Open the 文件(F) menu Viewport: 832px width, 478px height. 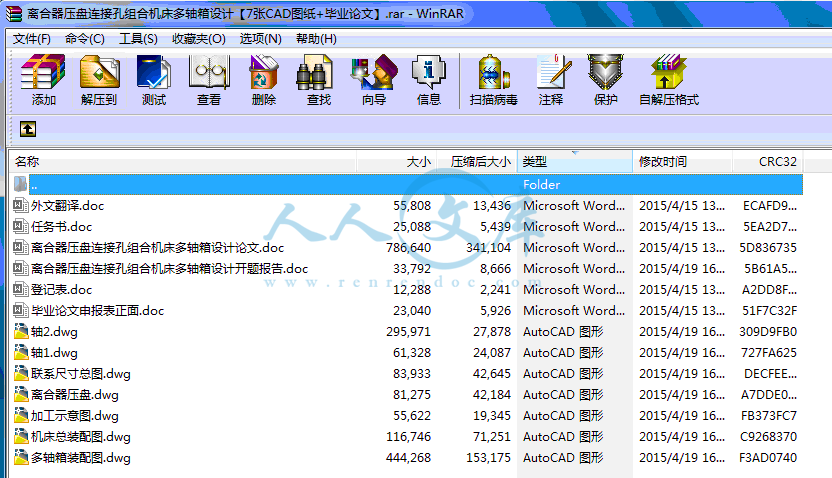32,39
